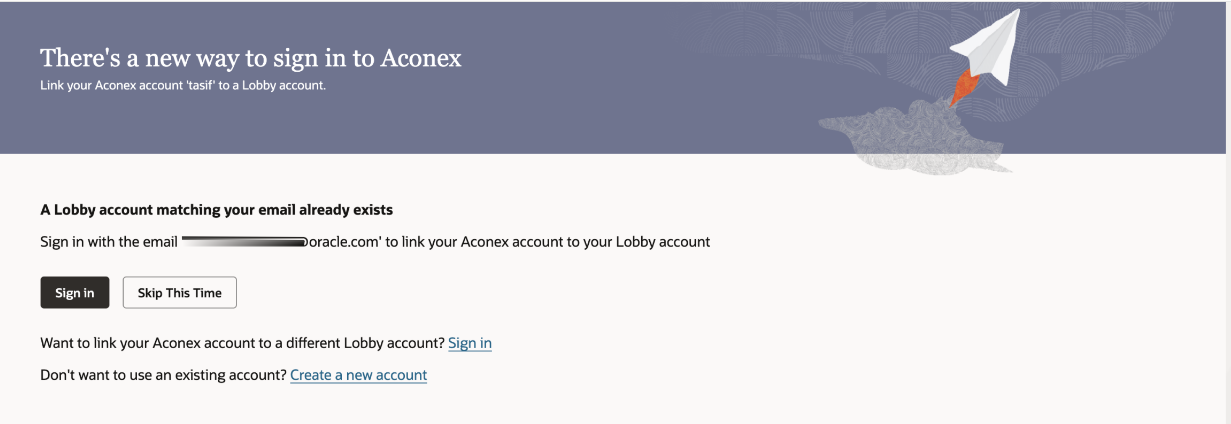Click the 'Want to link your Aconex account' question
The height and width of the screenshot is (424, 1231).
click(242, 343)
